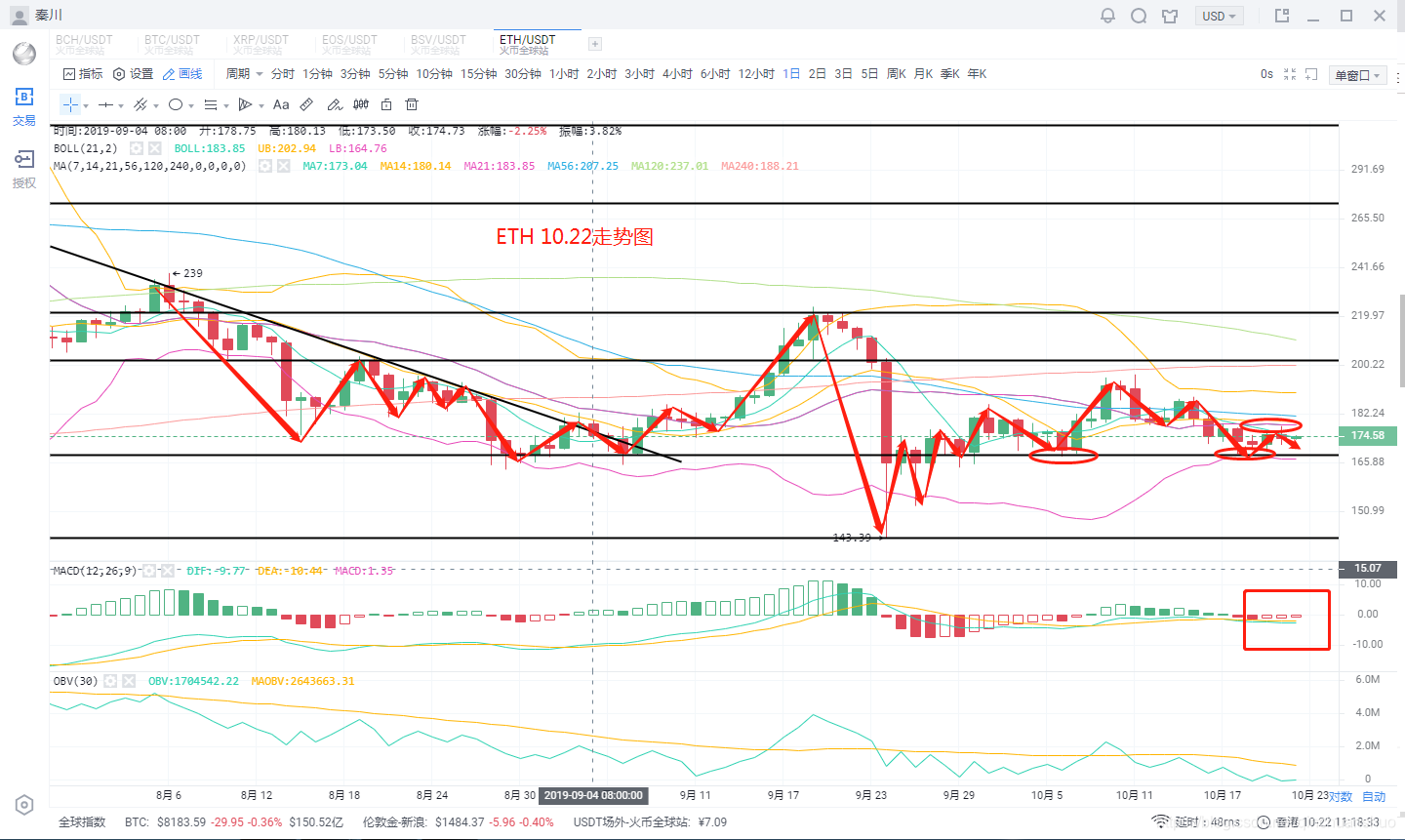Screen dimensions: 1405x840
Task: Select the crosshair cursor tool
Action: [70, 104]
